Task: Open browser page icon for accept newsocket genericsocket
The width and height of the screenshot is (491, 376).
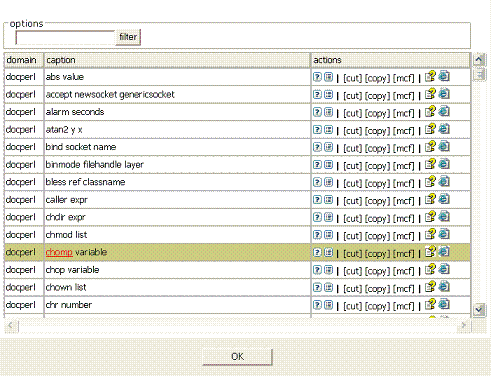Action: coord(444,94)
